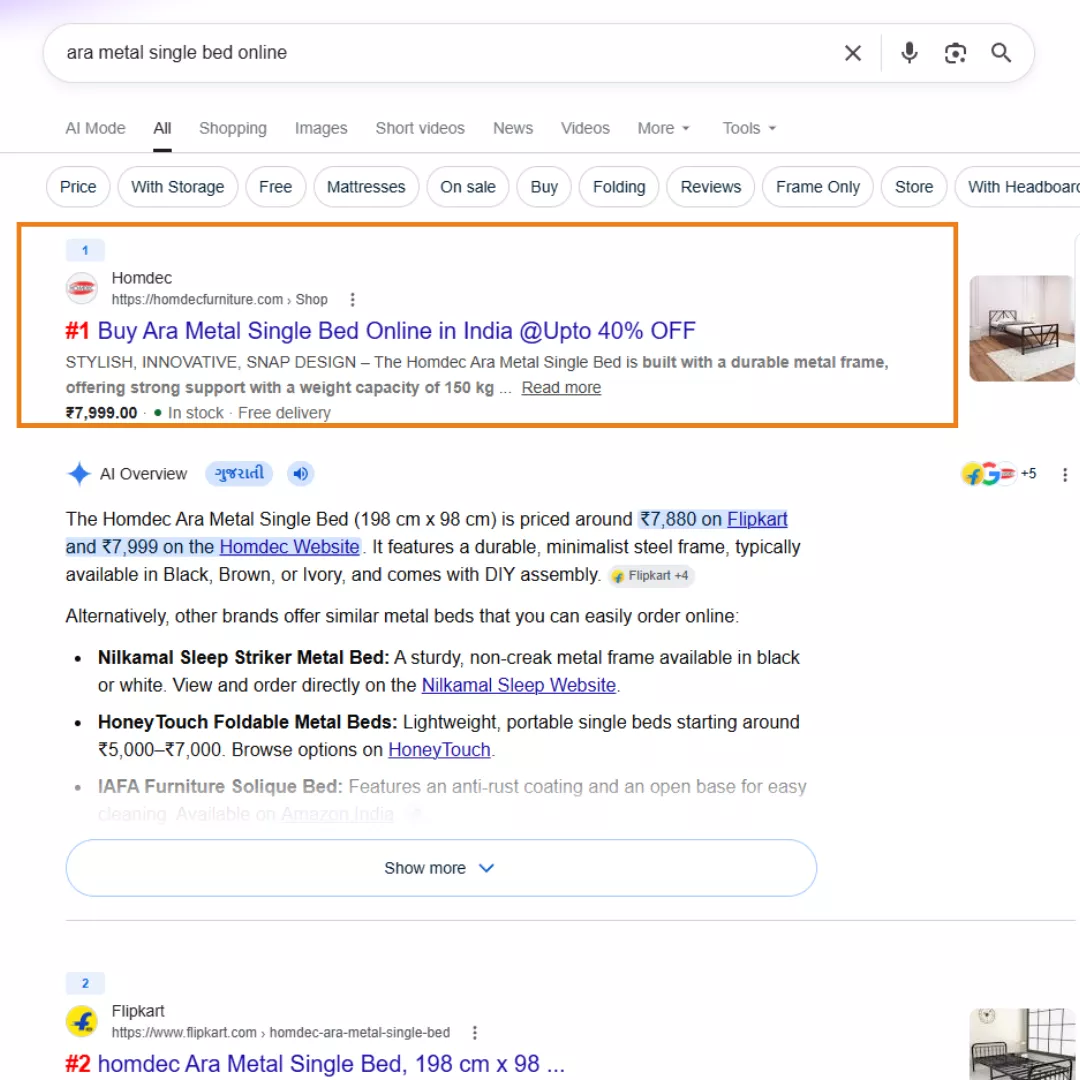Open the Images tab
This screenshot has height=1080, width=1080.
click(x=321, y=129)
